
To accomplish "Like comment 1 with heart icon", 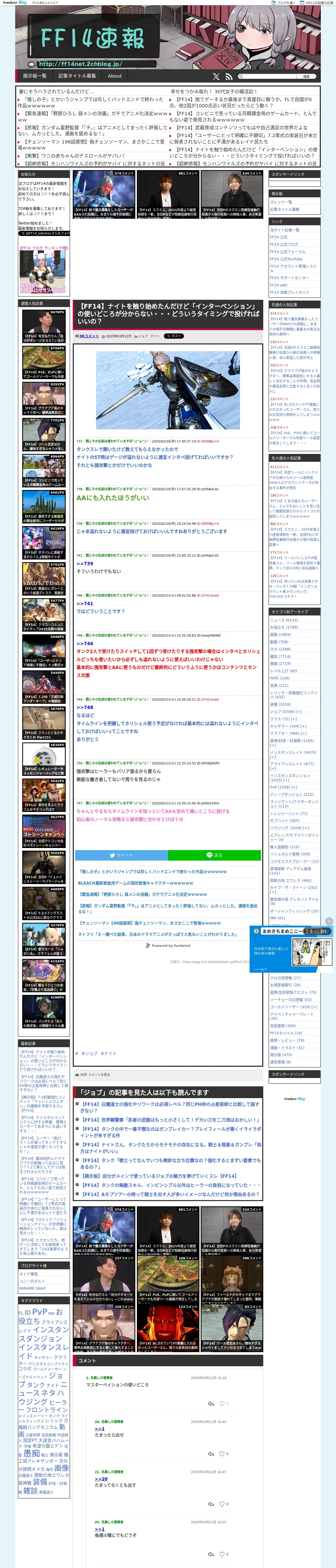I will (222, 1404).
